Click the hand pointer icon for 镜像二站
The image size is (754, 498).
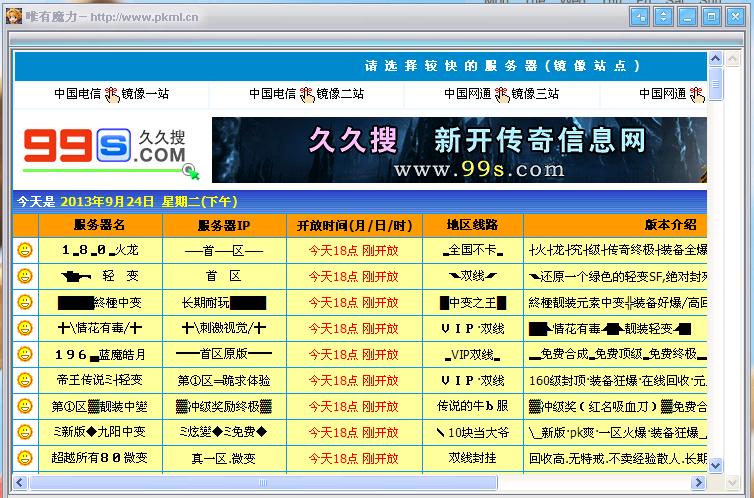(306, 94)
